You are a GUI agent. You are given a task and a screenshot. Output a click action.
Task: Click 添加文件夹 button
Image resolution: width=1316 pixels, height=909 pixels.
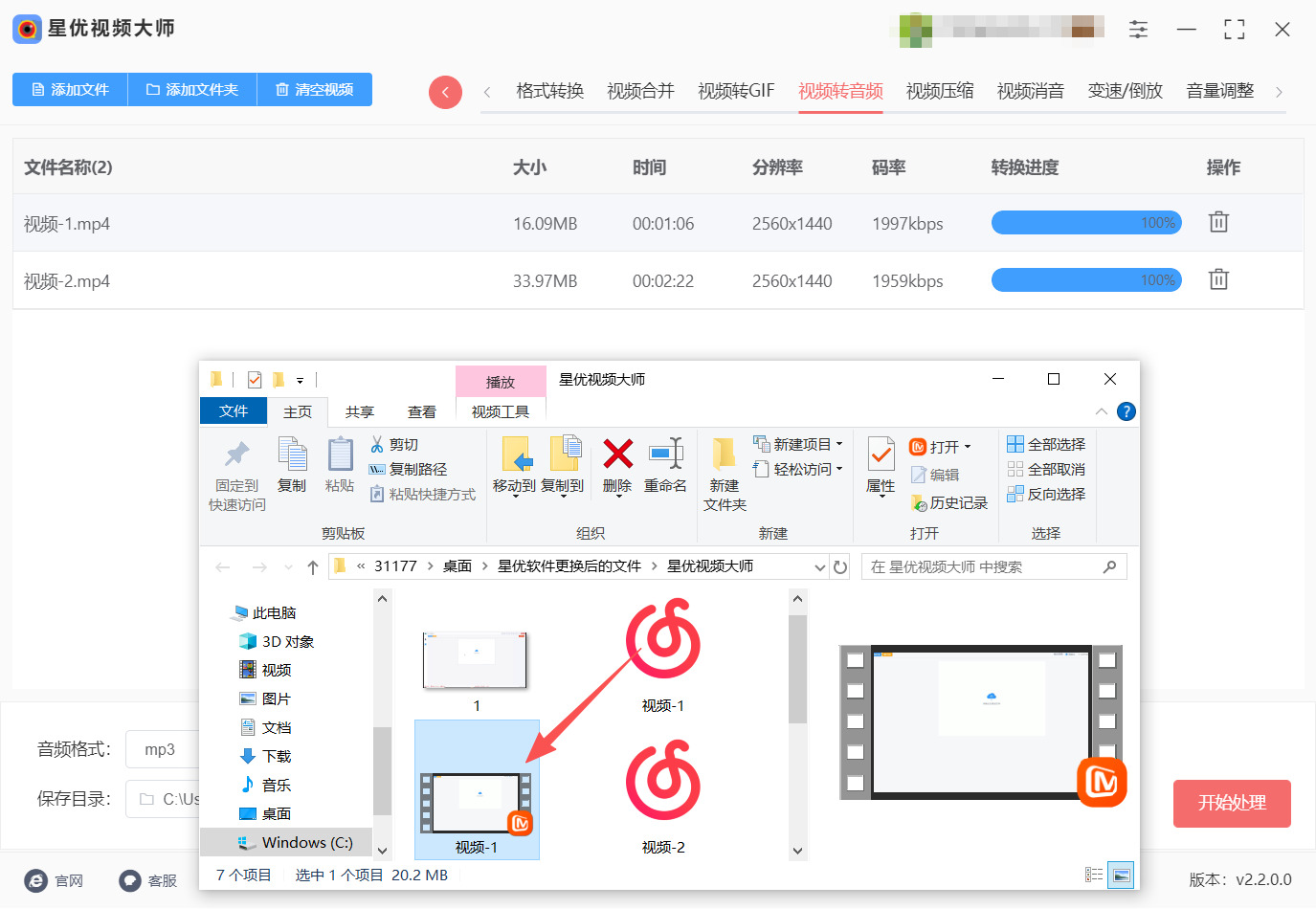click(192, 89)
